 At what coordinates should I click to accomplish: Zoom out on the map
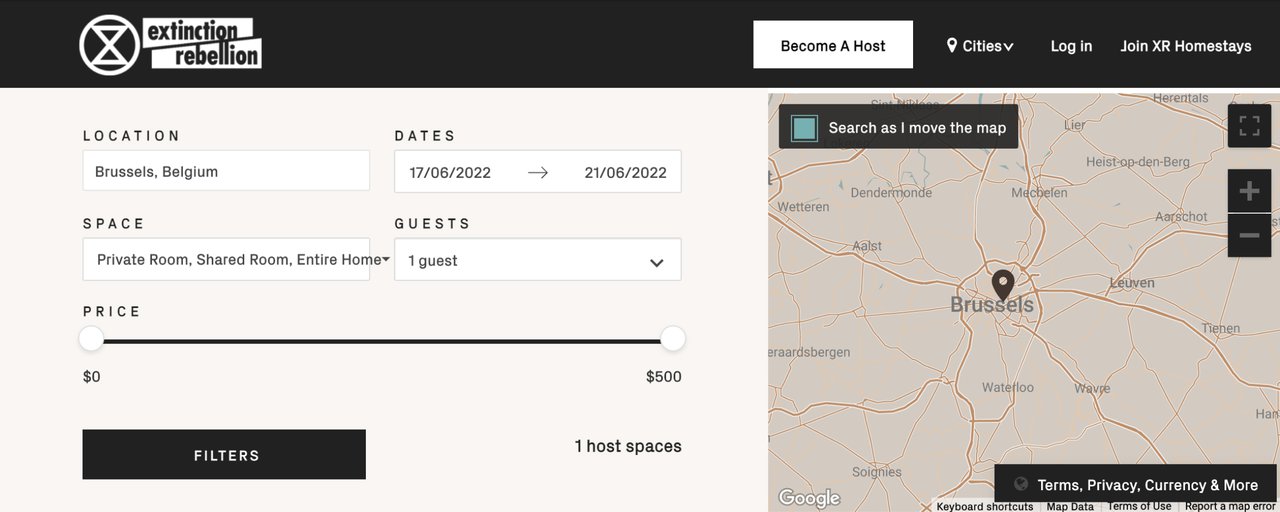coord(1249,236)
